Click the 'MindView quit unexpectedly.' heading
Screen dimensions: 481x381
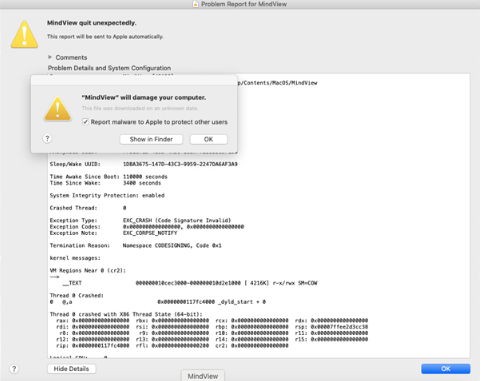tap(92, 23)
